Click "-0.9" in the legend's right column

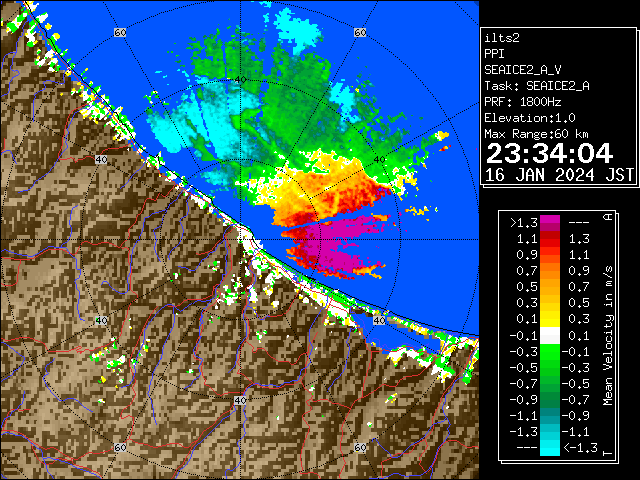pyautogui.click(x=576, y=416)
